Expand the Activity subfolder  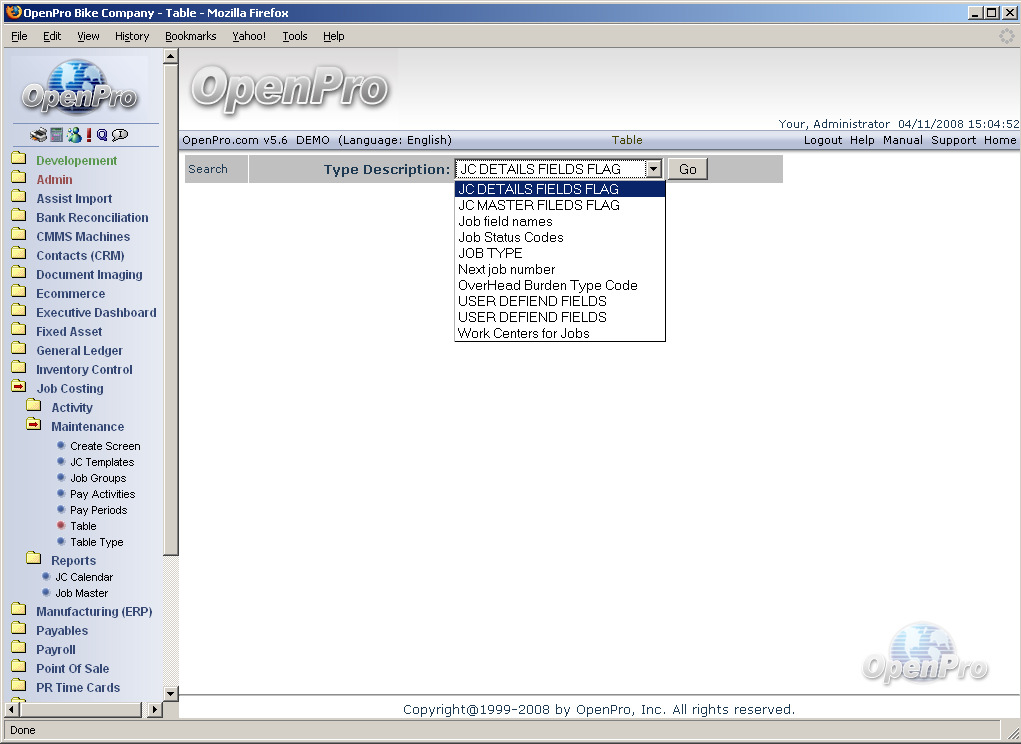34,407
